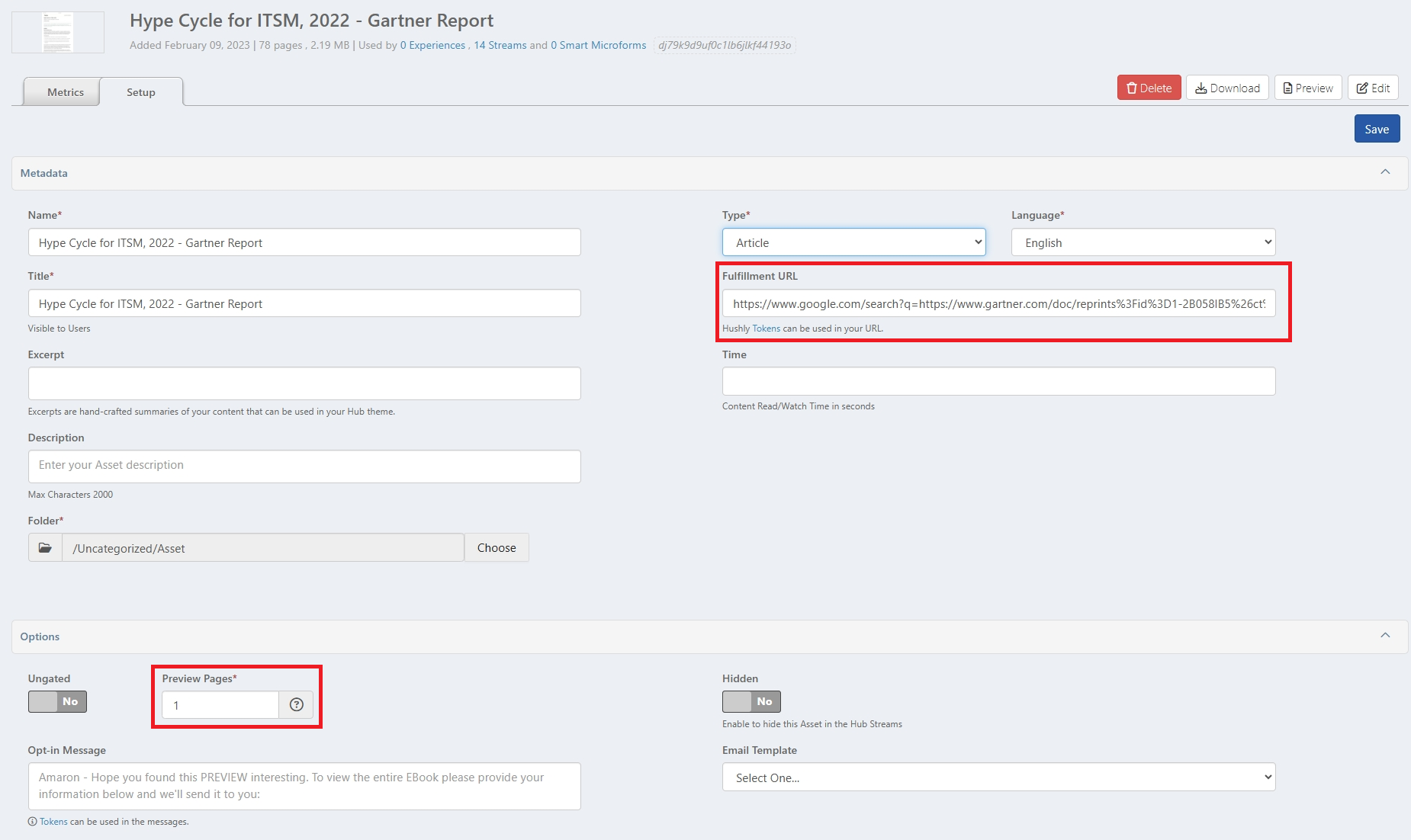
Task: Click the folder icon beside Folder path
Action: (45, 548)
